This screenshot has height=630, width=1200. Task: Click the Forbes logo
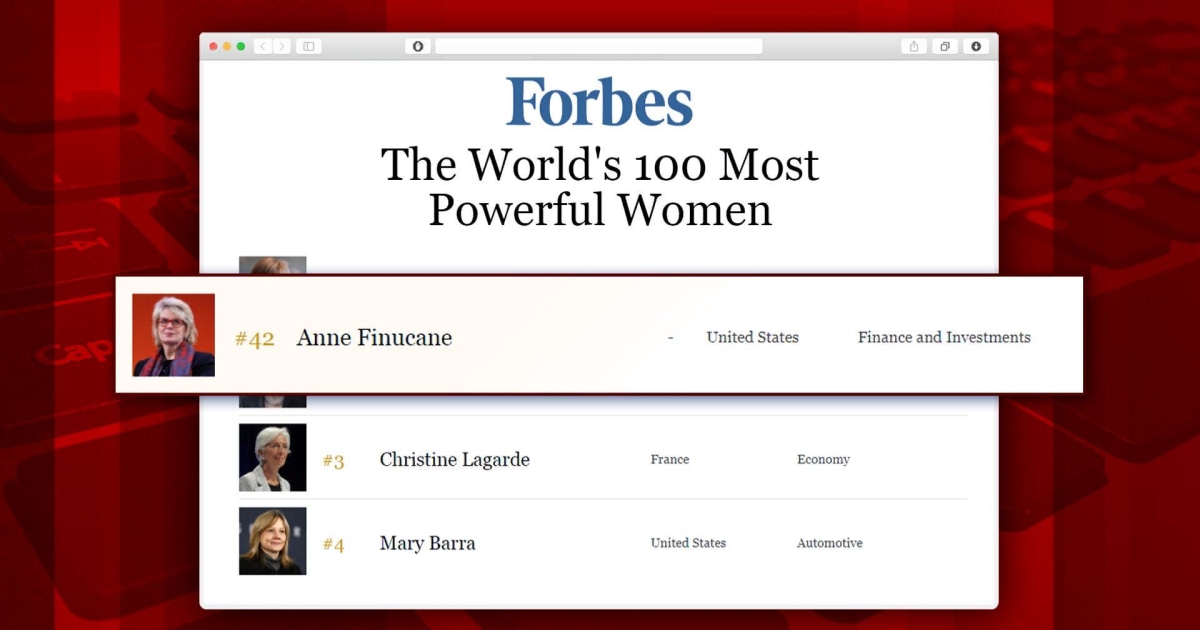pos(599,98)
